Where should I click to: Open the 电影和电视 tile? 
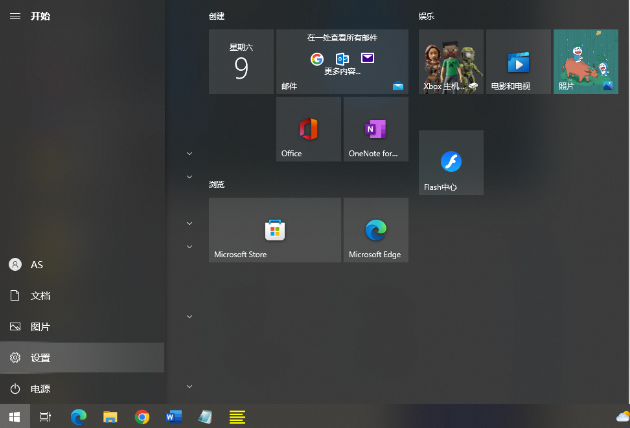pyautogui.click(x=518, y=62)
